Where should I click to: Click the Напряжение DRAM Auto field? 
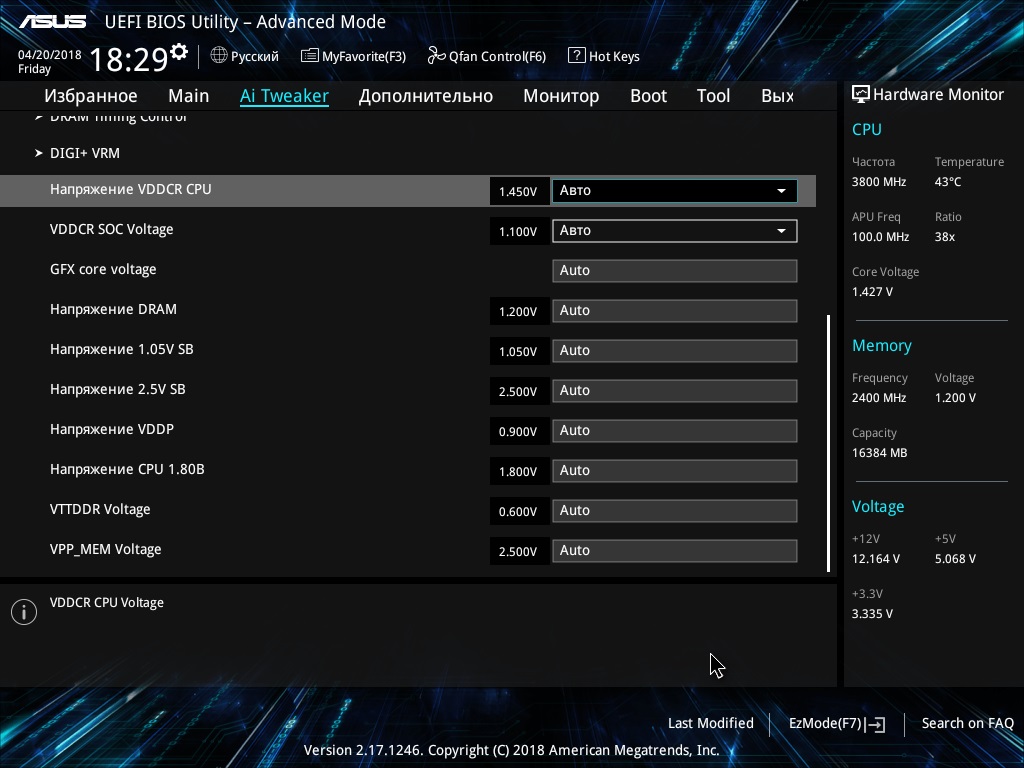pos(675,311)
